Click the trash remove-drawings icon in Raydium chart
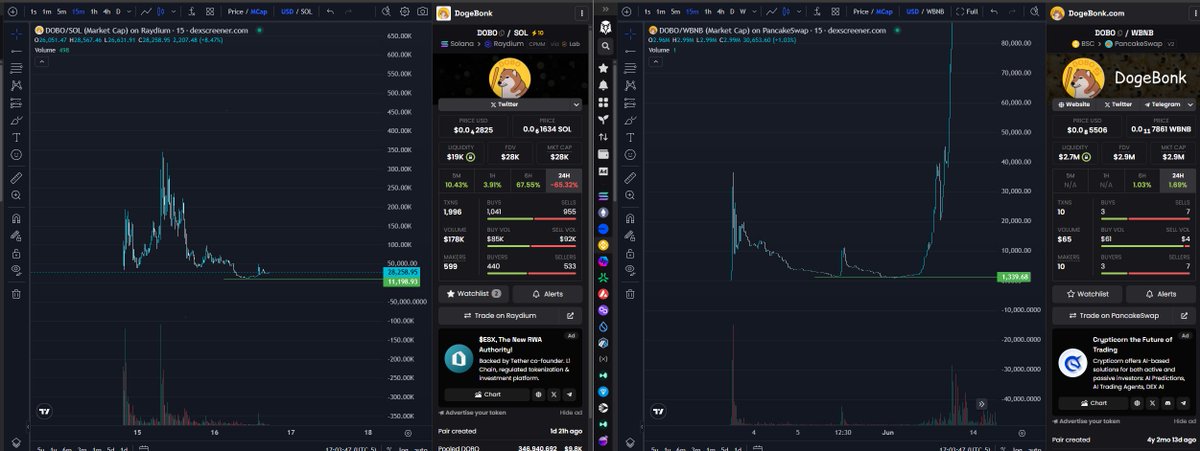 pyautogui.click(x=16, y=293)
